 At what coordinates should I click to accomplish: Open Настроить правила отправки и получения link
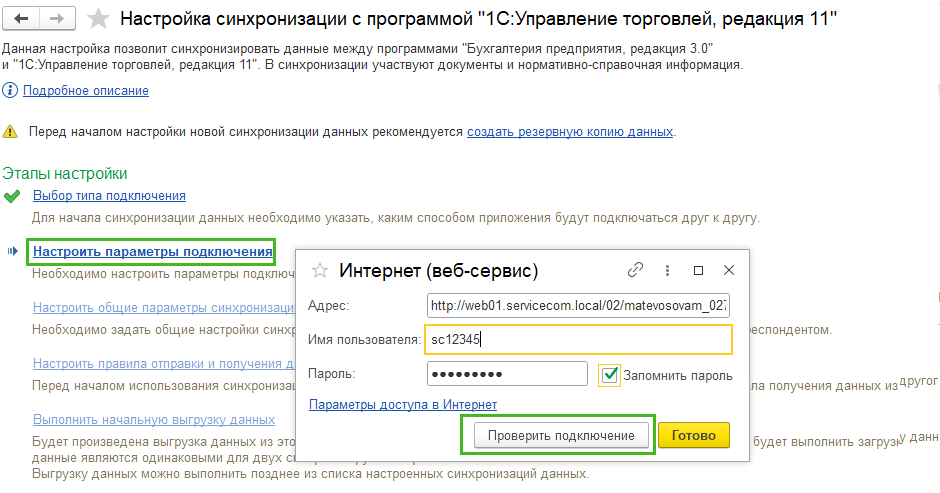pos(164,363)
